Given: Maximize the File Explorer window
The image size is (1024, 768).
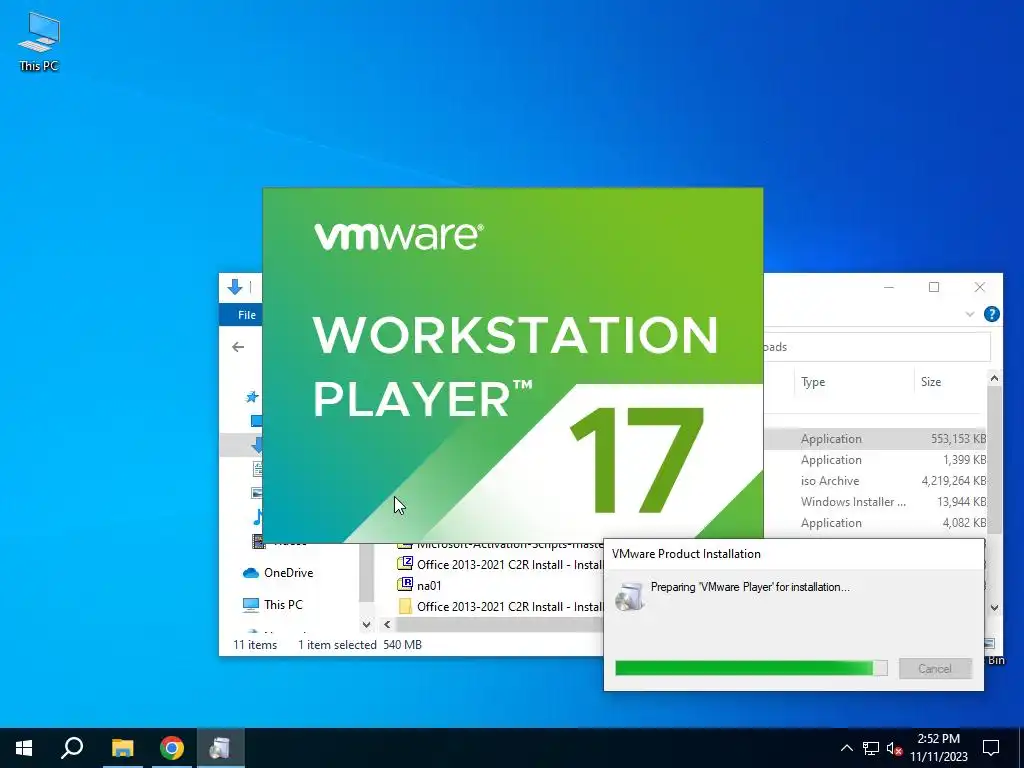Looking at the screenshot, I should pos(934,287).
